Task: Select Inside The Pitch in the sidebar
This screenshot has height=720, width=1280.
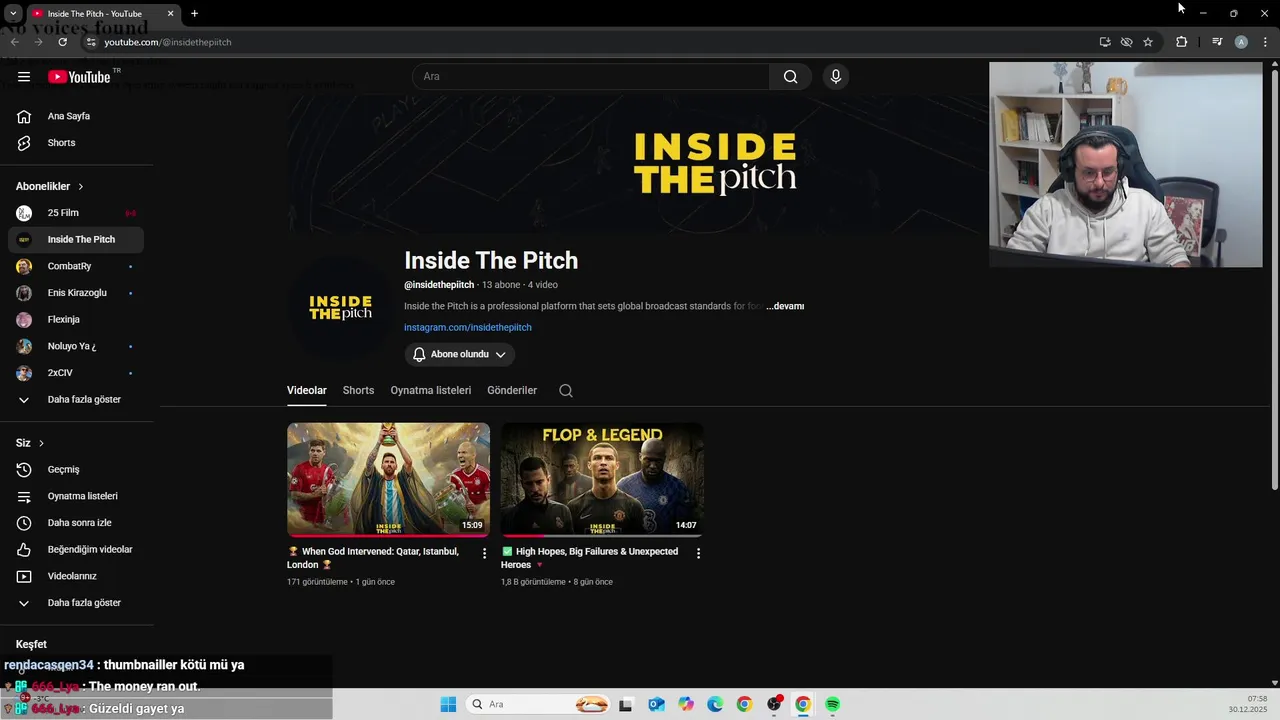Action: tap(76, 240)
